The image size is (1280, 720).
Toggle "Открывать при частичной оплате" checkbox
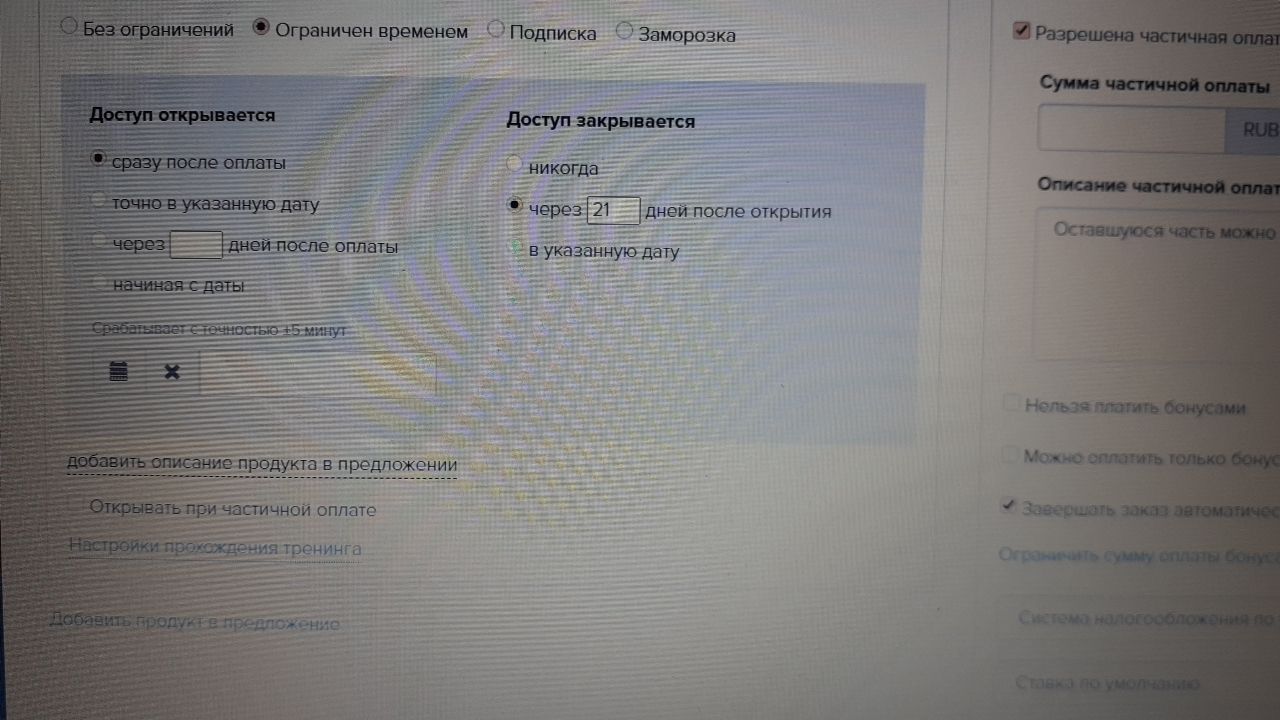(76, 507)
